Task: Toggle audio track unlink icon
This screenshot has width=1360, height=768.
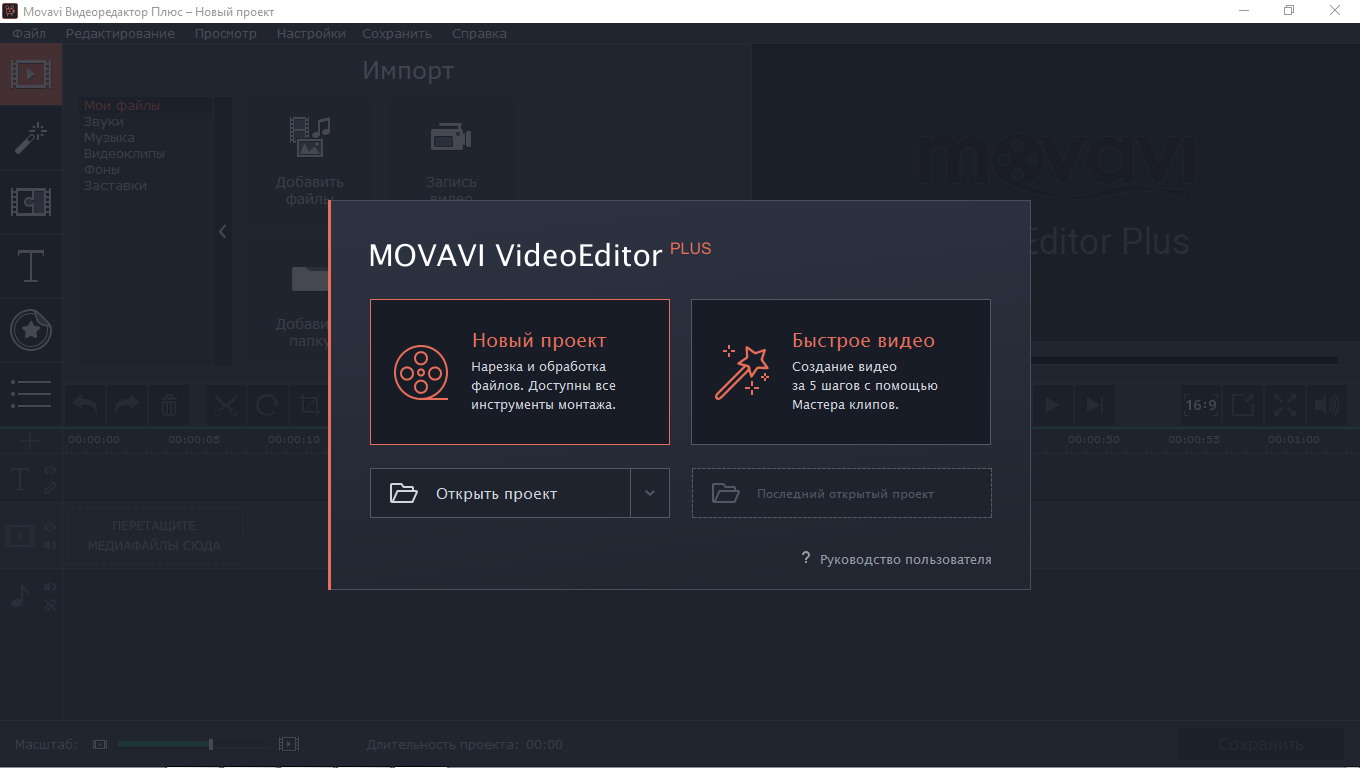Action: tap(49, 605)
